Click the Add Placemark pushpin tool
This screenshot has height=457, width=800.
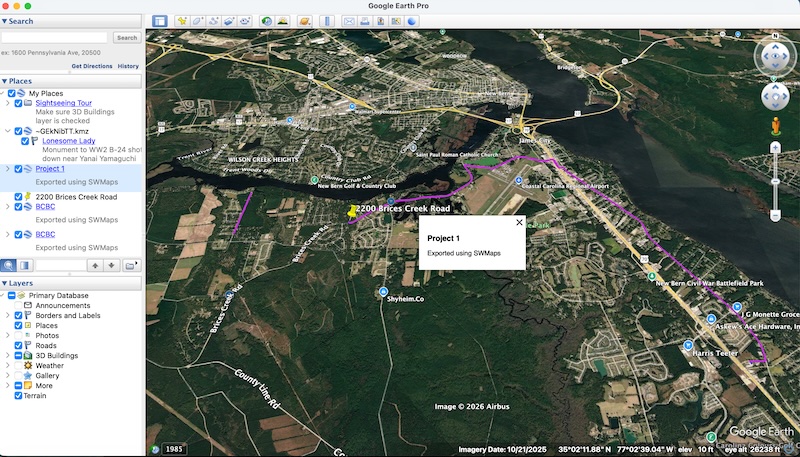[x=182, y=21]
